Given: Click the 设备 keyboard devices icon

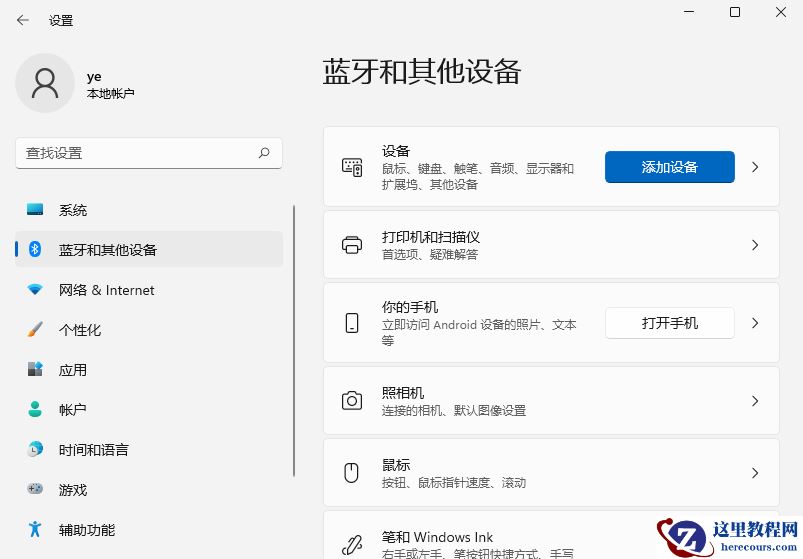Looking at the screenshot, I should [x=352, y=167].
